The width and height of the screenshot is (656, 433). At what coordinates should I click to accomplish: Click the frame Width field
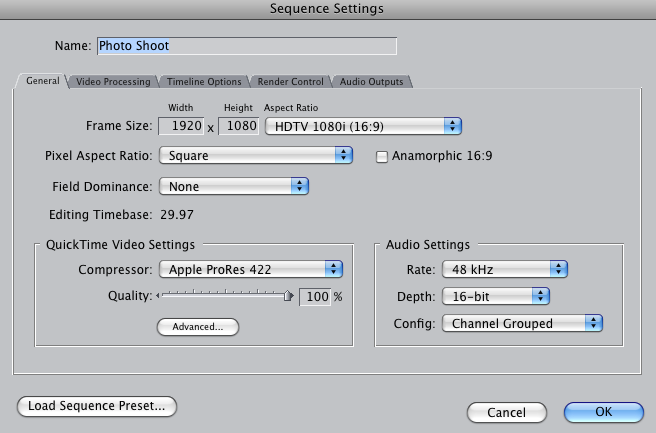click(181, 126)
